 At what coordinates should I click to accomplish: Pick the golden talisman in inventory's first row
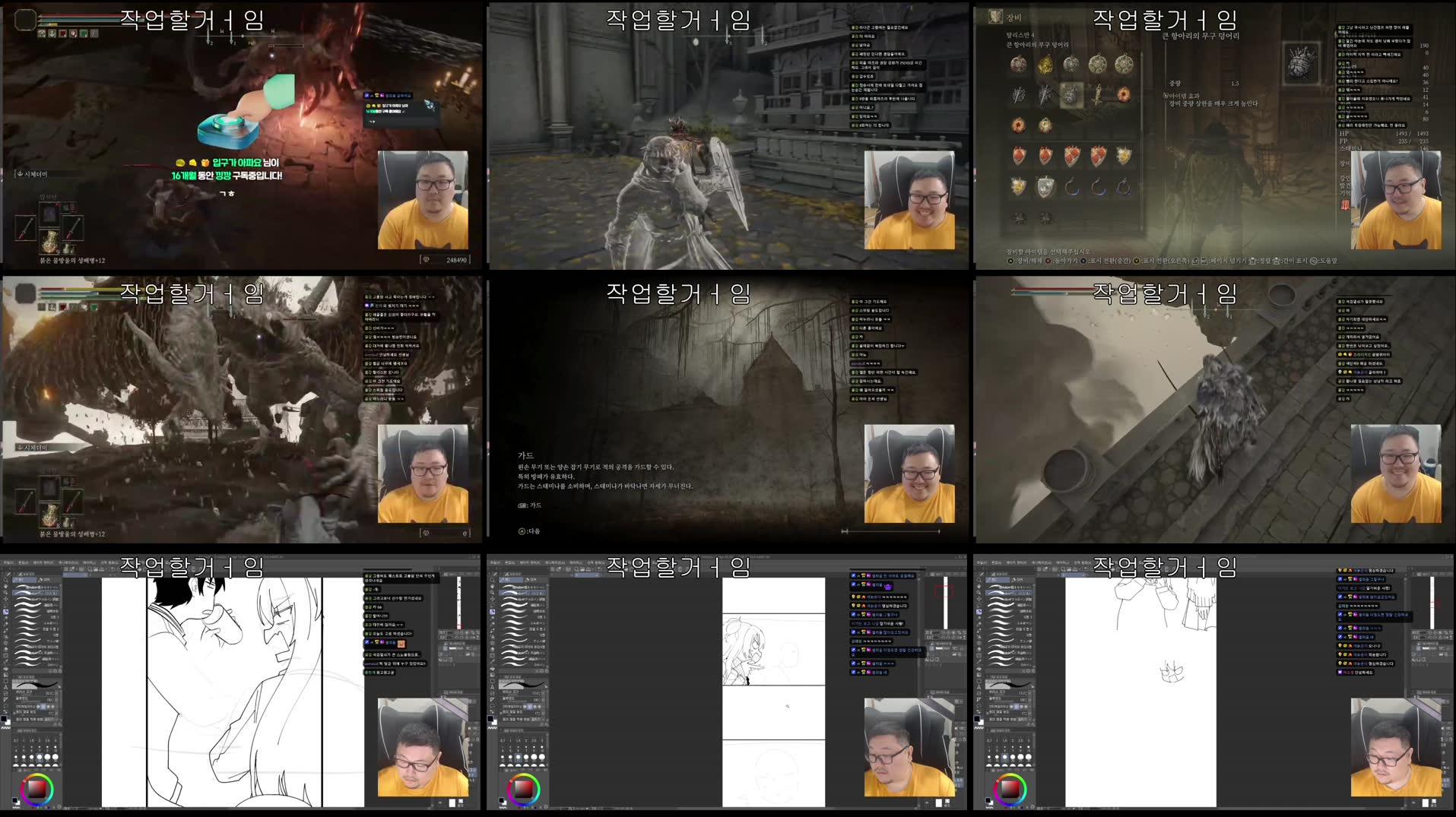pyautogui.click(x=1045, y=65)
